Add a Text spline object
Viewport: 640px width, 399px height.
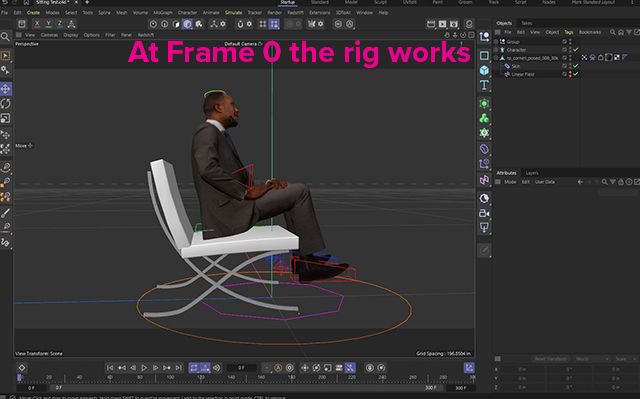pos(484,85)
